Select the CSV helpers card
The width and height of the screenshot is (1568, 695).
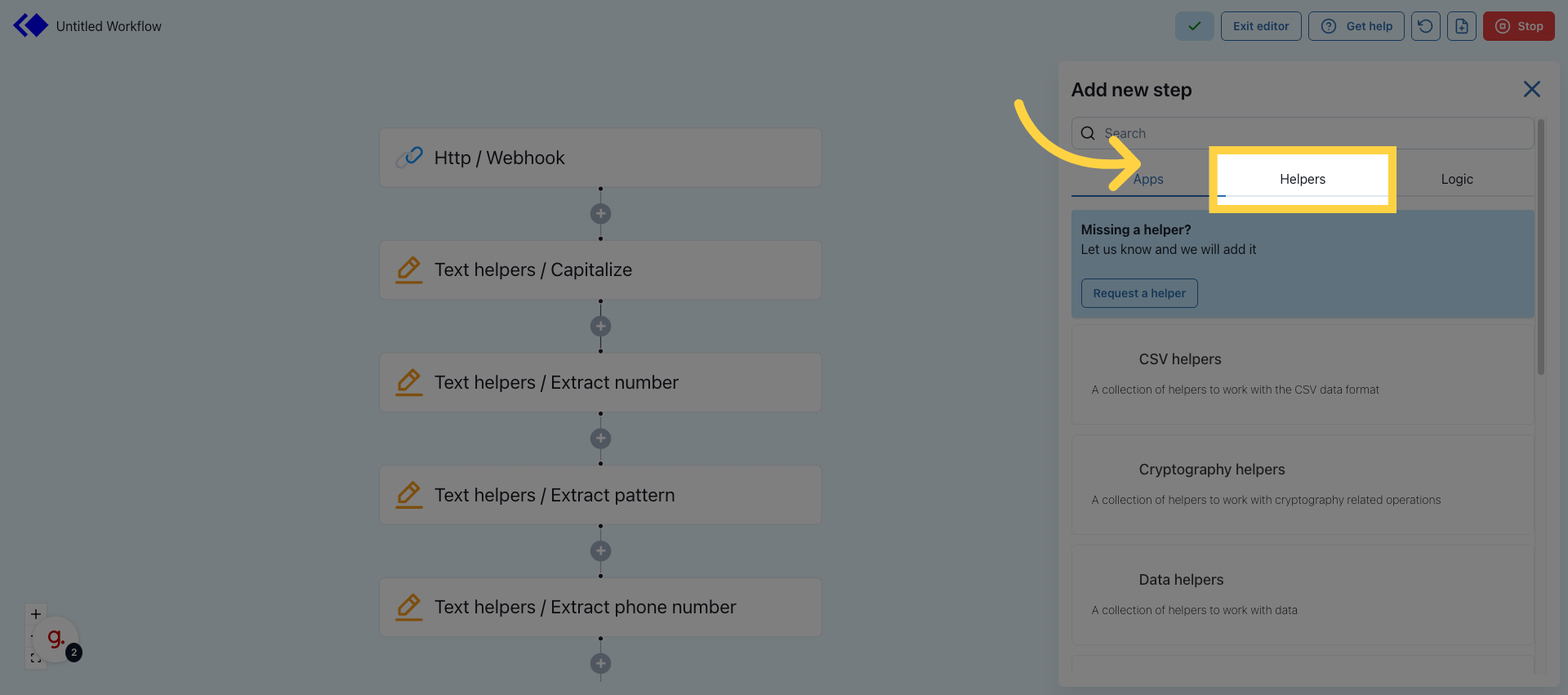[x=1302, y=374]
